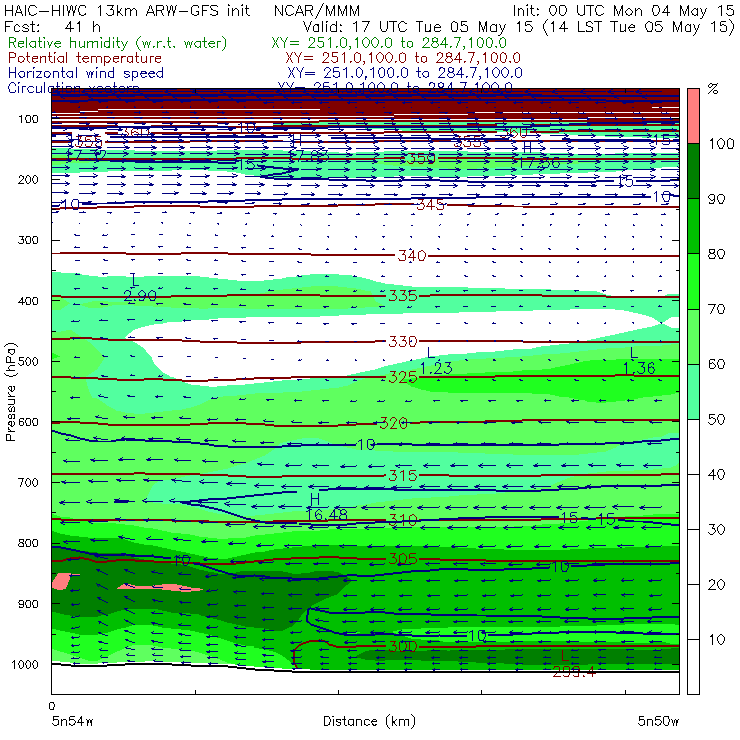The width and height of the screenshot is (740, 740).
Task: Click the red XY coordinates line
Action: 403,58
